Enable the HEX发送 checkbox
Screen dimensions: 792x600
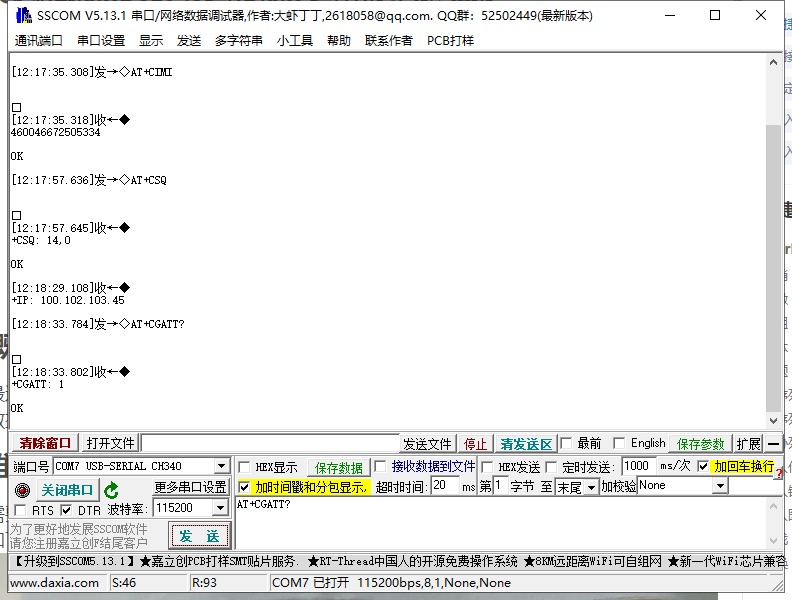click(487, 467)
